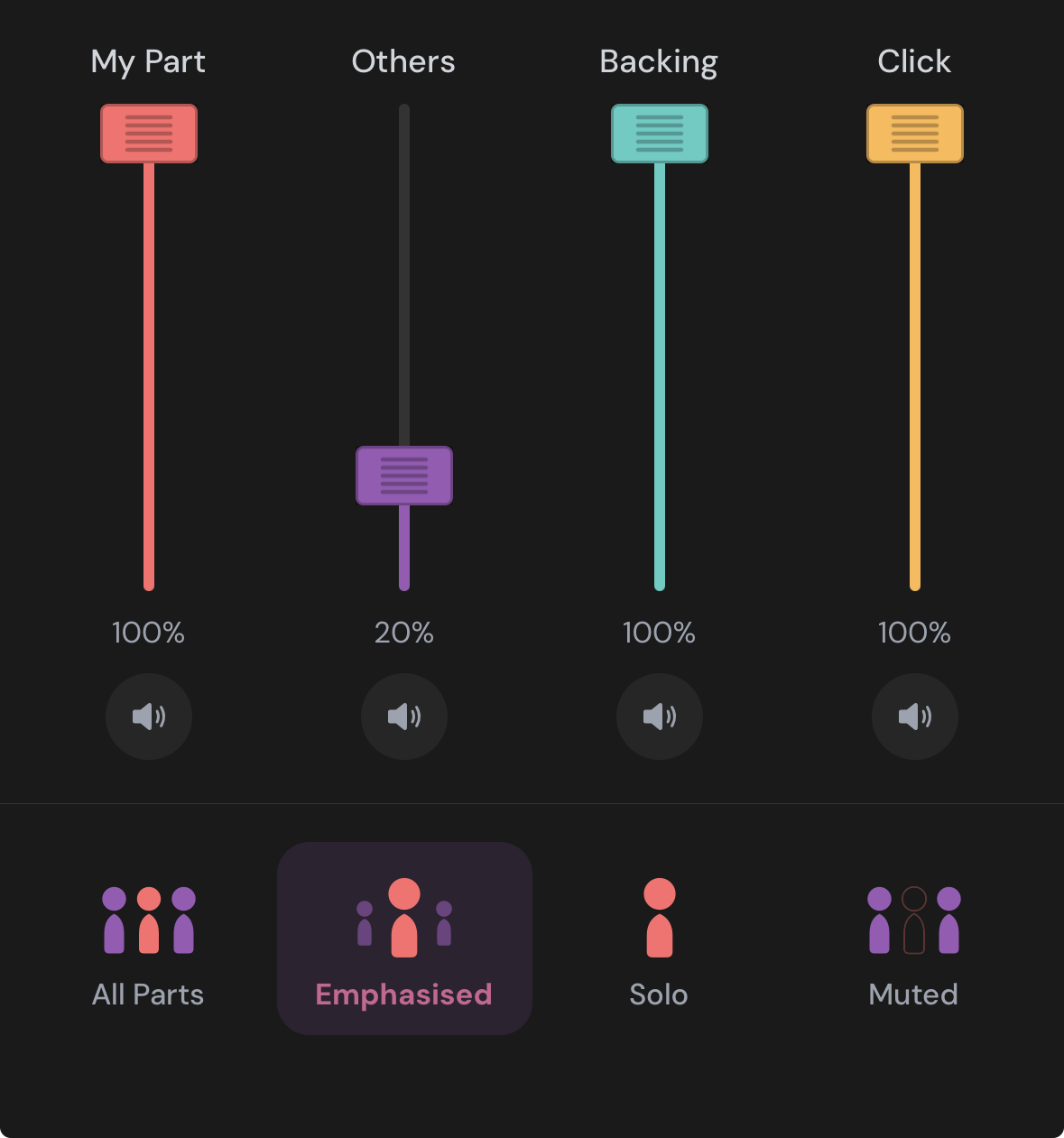Click the All Parts label
The height and width of the screenshot is (1138, 1064).
point(148,995)
